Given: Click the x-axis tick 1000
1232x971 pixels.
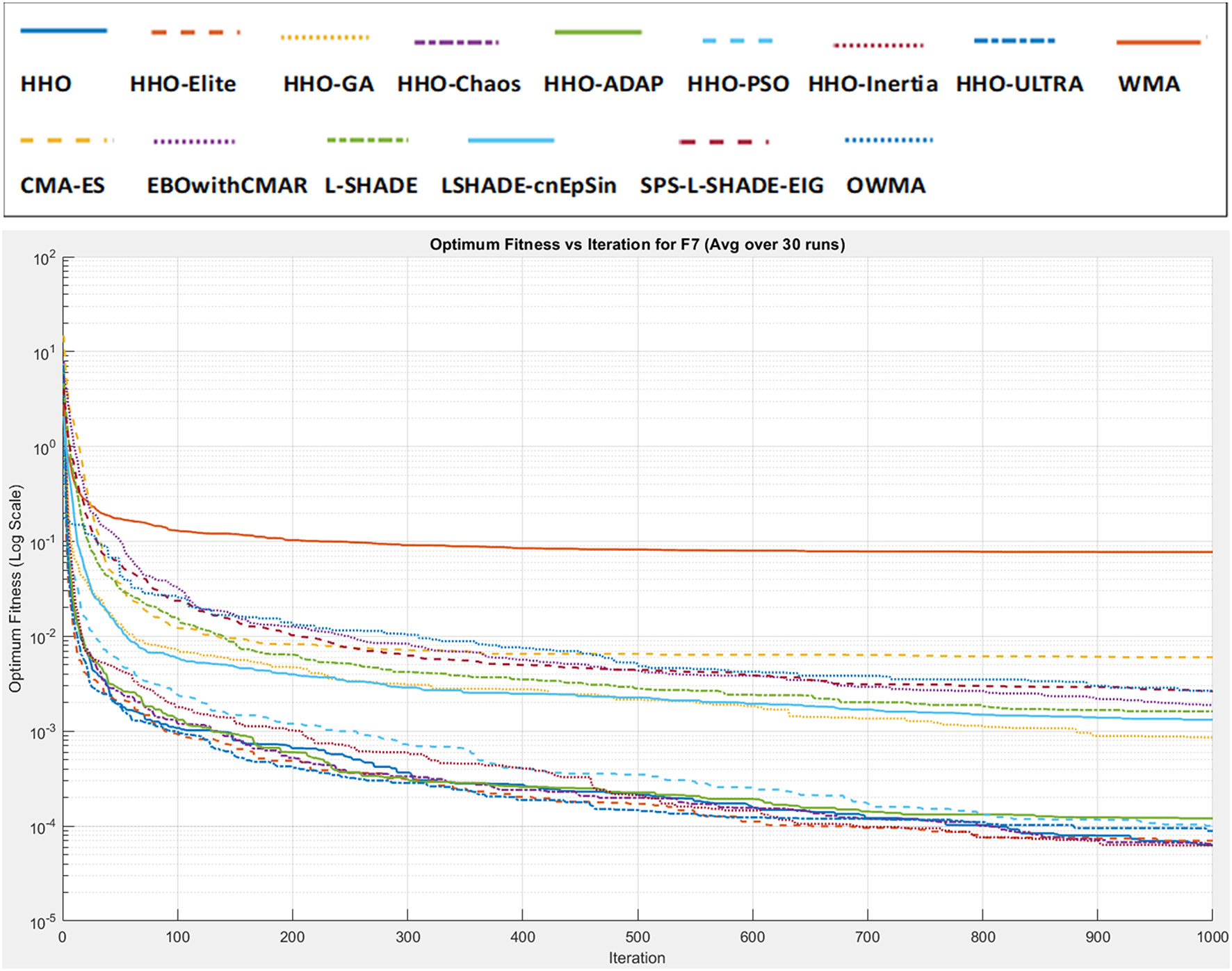Looking at the screenshot, I should click(1212, 937).
